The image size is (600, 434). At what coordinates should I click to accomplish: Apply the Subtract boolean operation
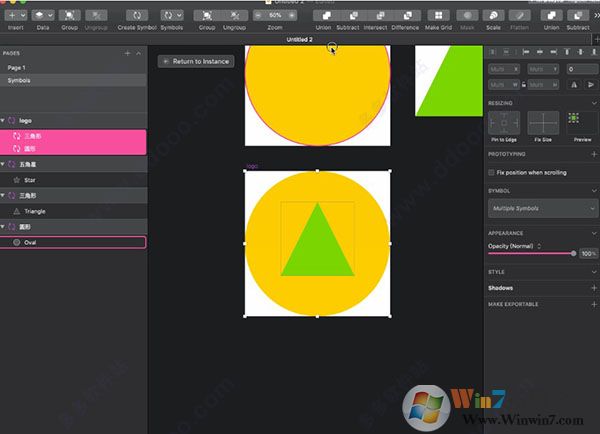(349, 16)
